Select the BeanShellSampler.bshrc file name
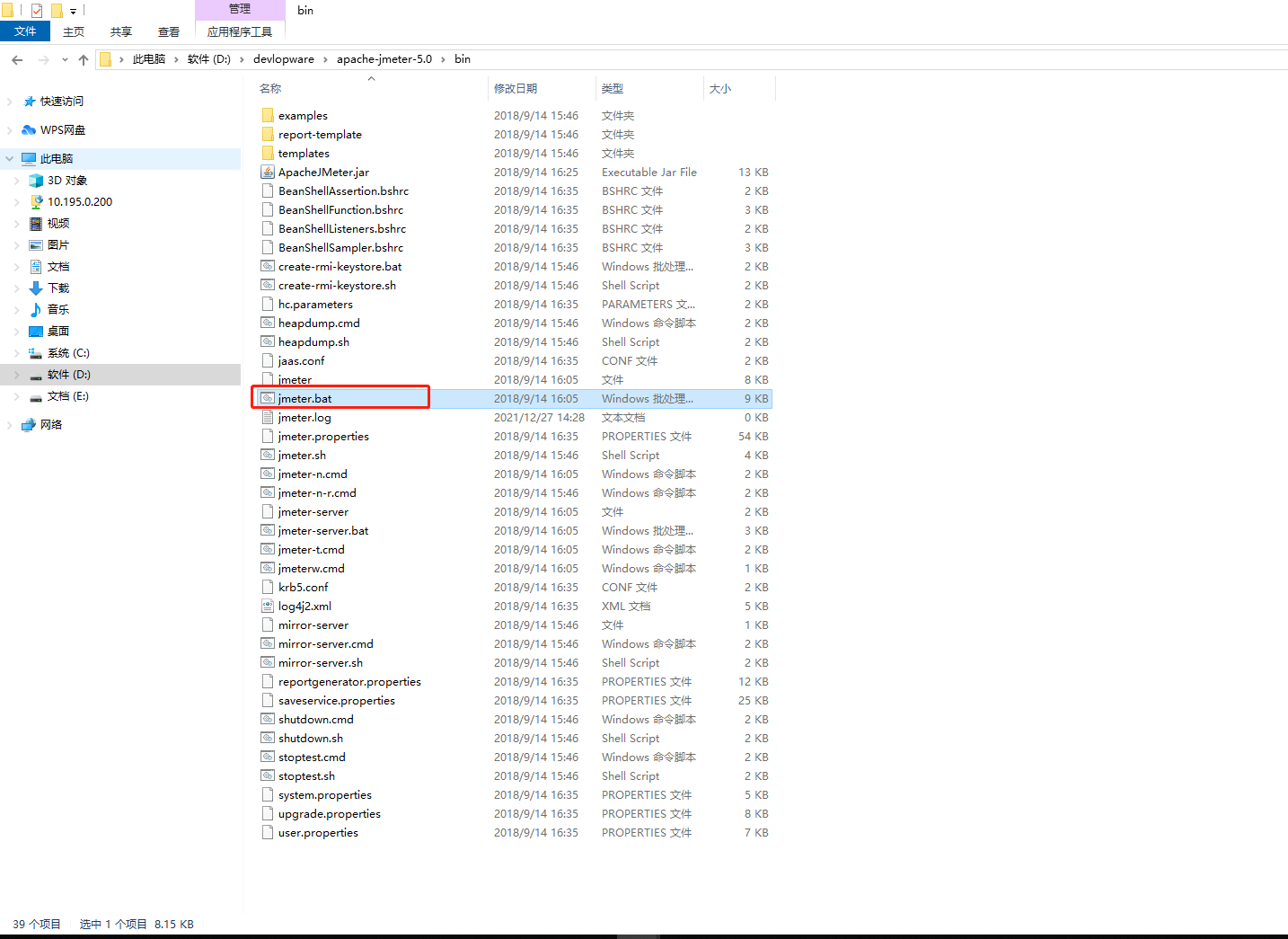The width and height of the screenshot is (1288, 939). (340, 248)
